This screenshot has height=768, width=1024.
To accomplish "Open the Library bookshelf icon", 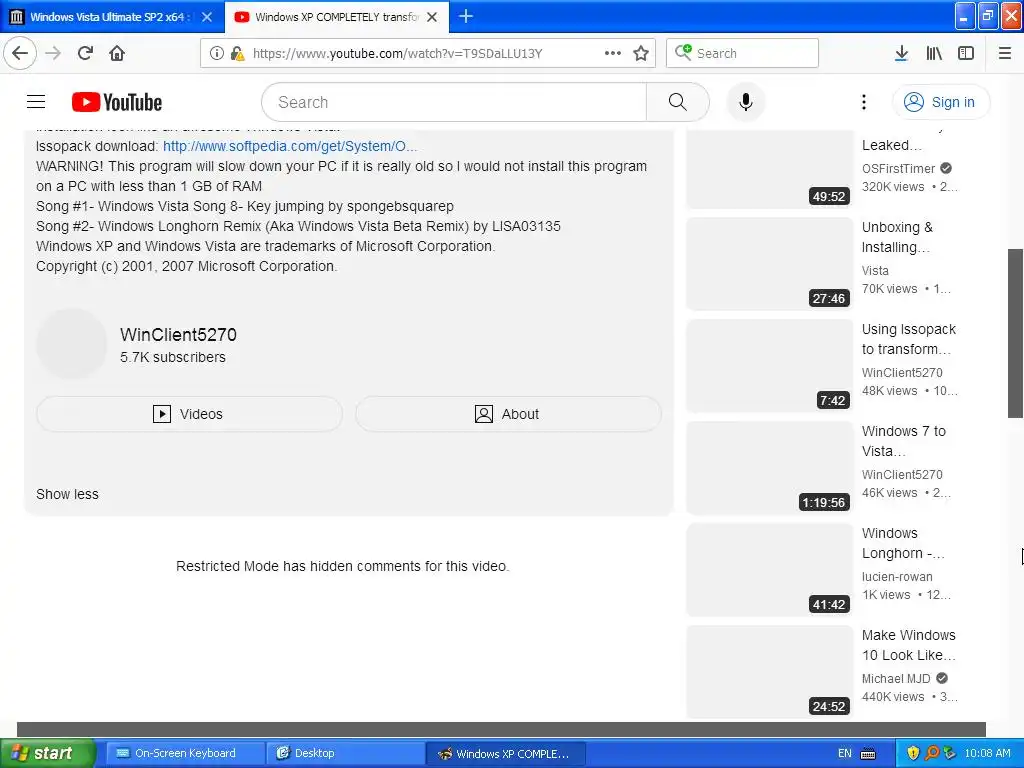I will 934,53.
